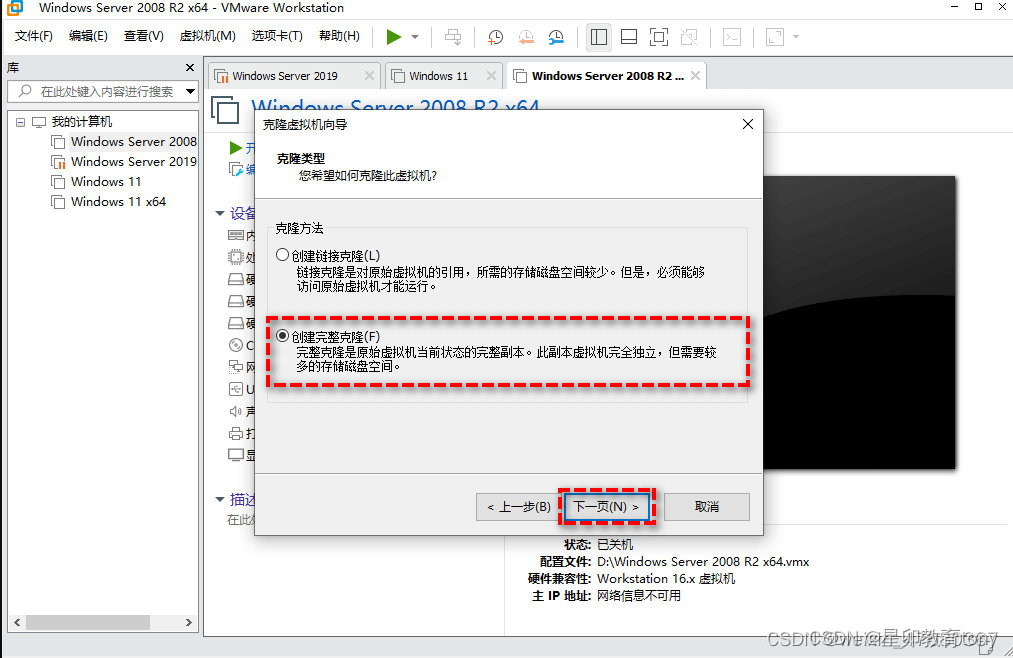The height and width of the screenshot is (658, 1013).
Task: Select Windows Server 2019 in library tree
Action: pos(133,161)
